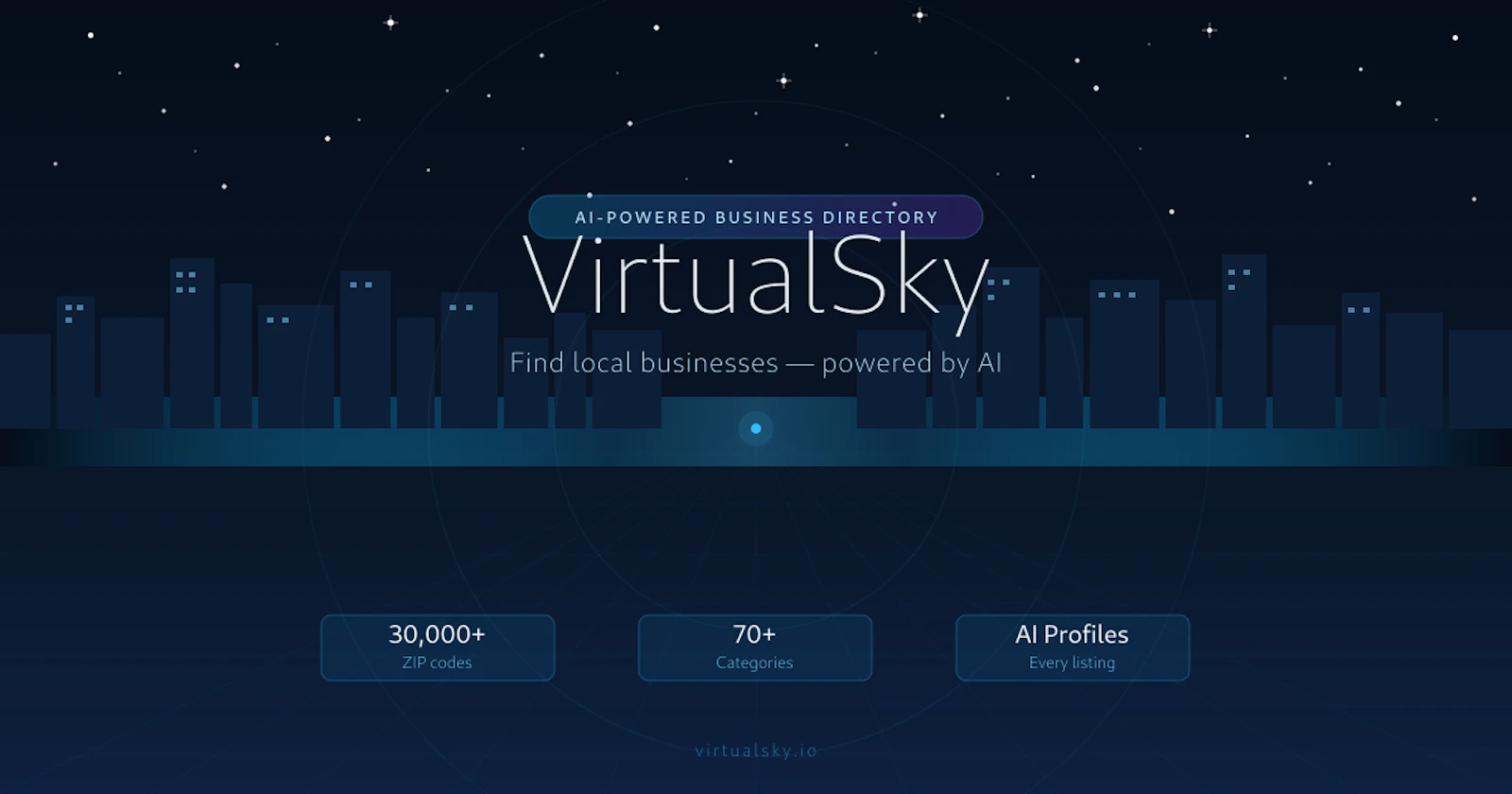Visit the virtualsky.io link
The image size is (1512, 794).
756,751
